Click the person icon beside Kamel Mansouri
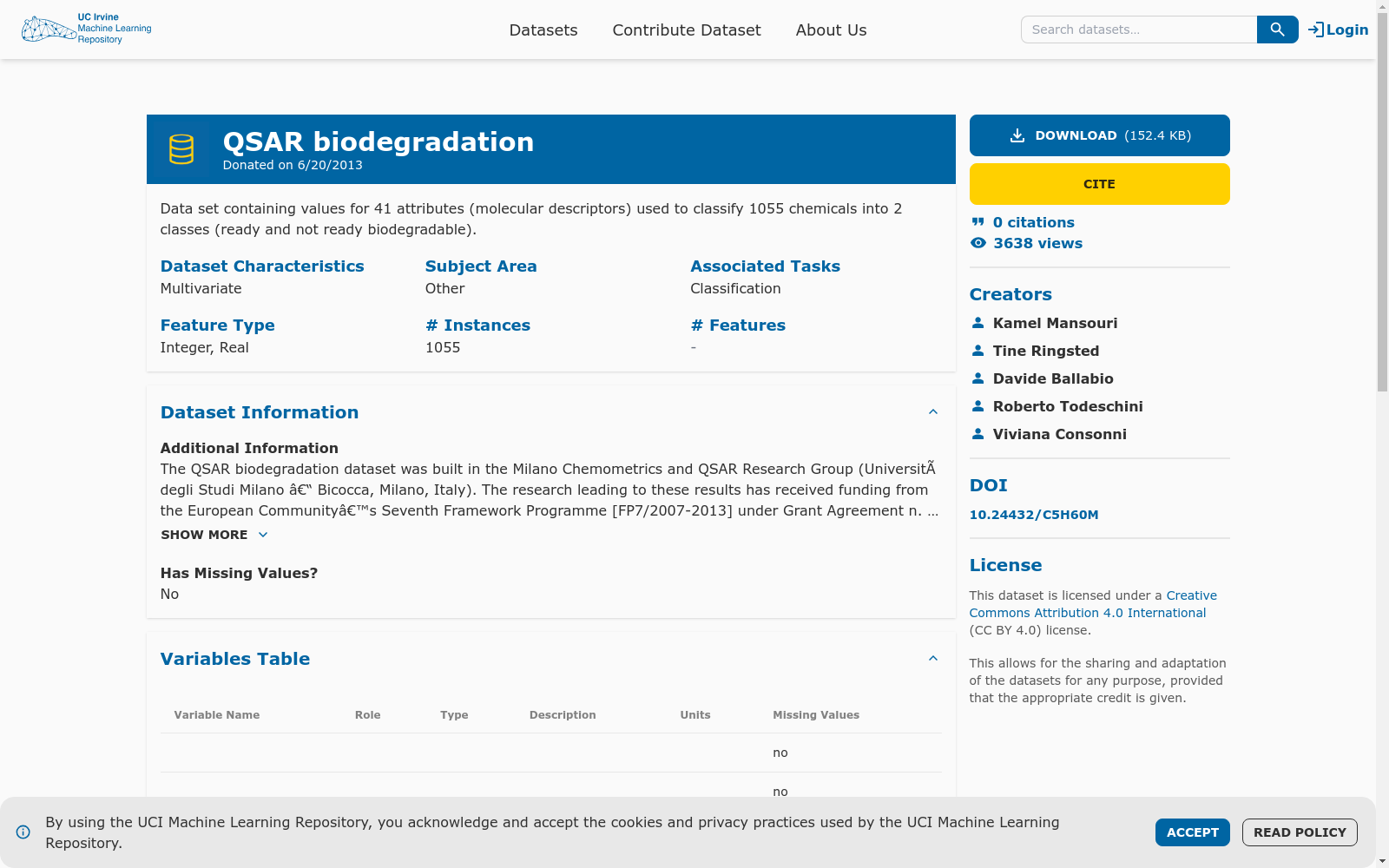 point(978,323)
